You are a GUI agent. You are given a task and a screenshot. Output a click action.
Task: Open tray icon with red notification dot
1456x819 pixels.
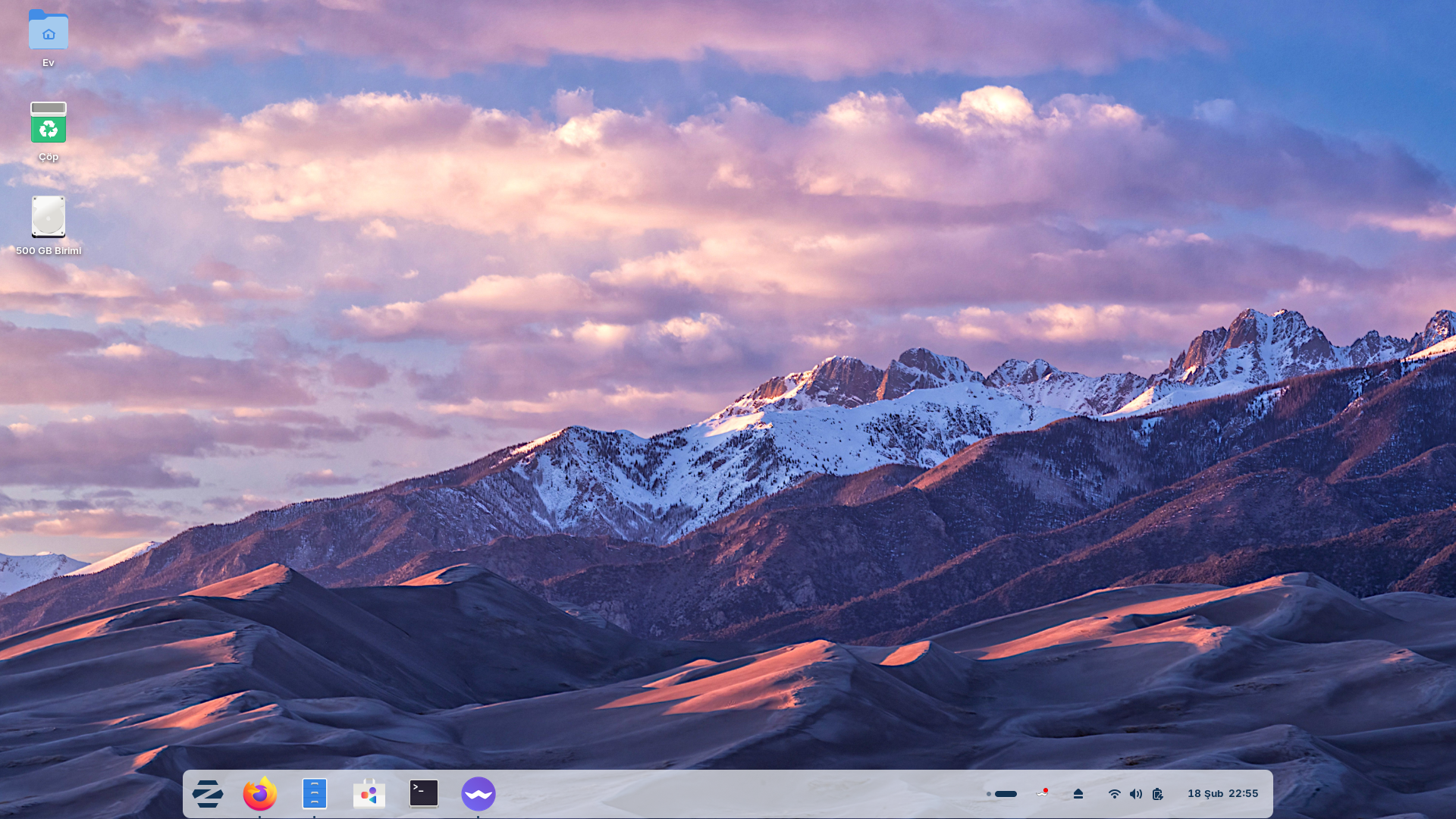tap(1043, 793)
